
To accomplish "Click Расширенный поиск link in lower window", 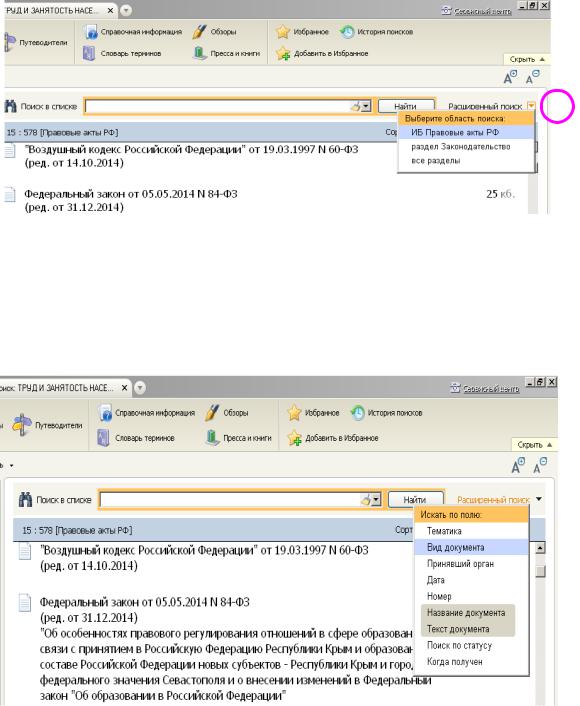I will point(493,500).
